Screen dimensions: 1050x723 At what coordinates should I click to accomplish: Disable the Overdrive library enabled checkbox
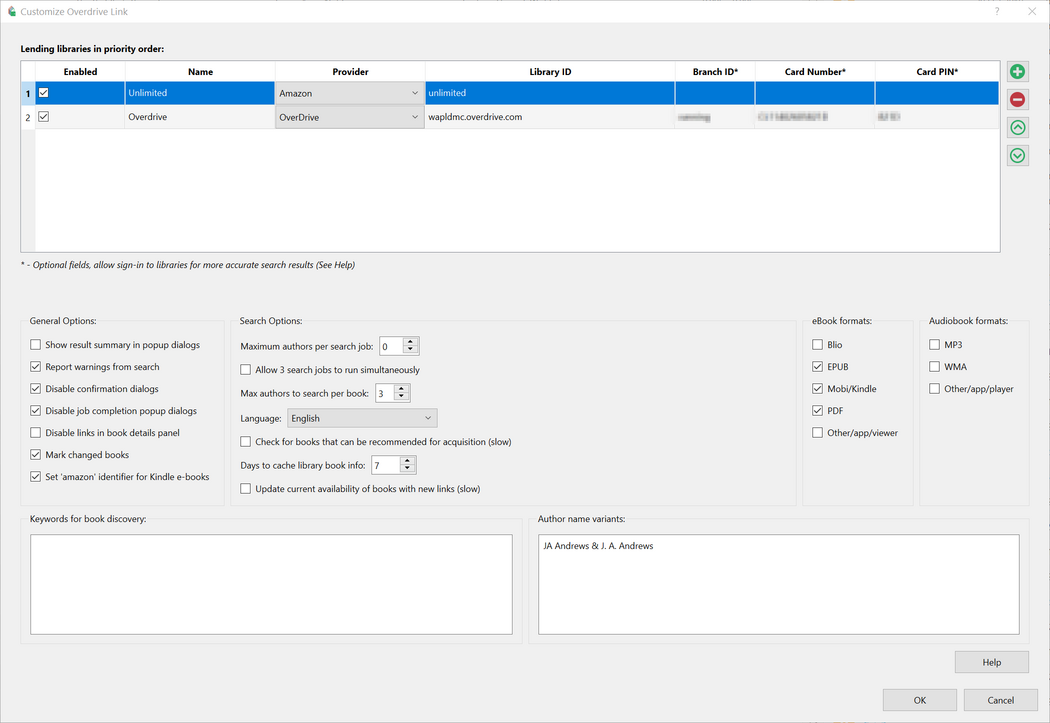(44, 116)
